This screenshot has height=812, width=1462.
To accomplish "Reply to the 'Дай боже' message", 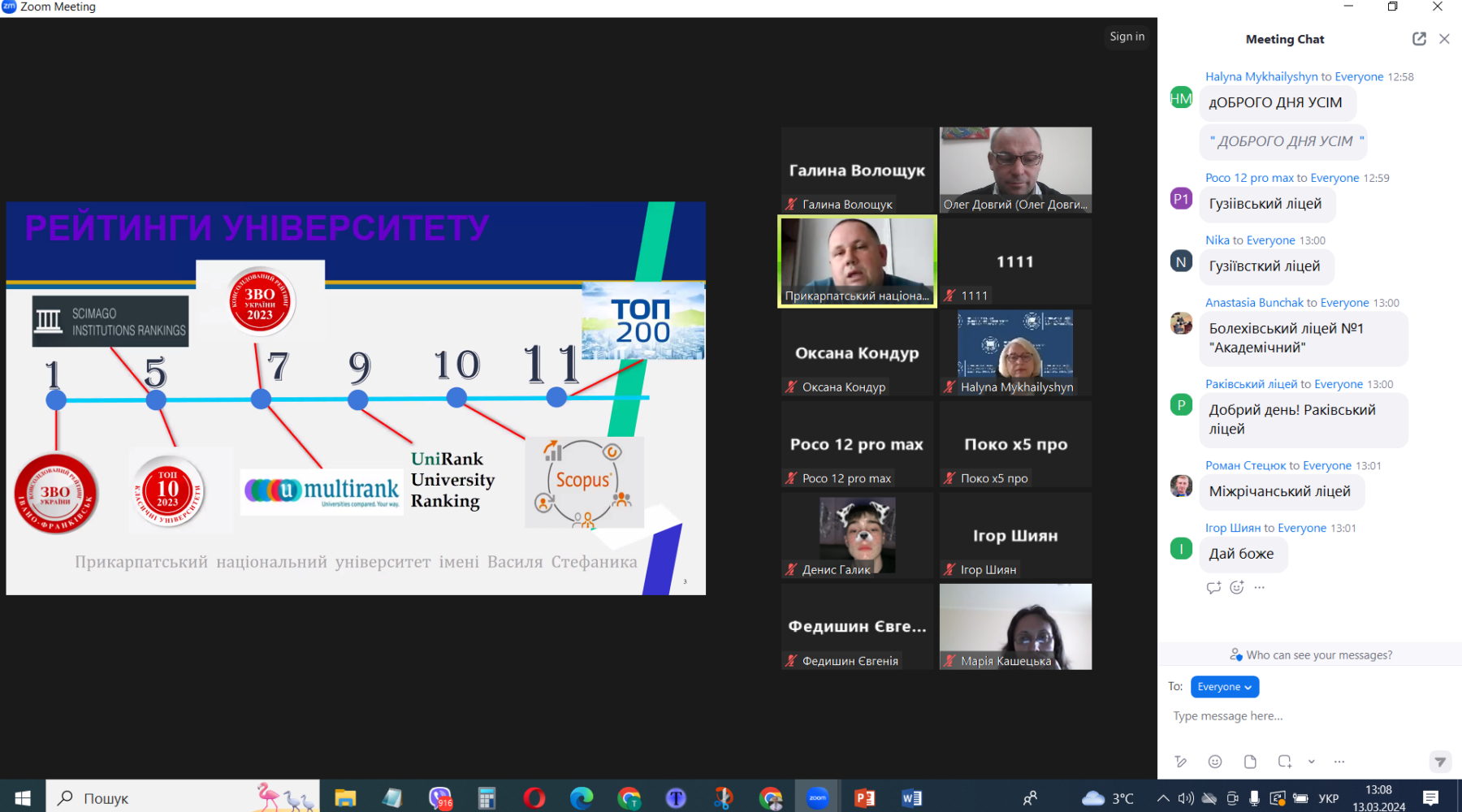I will (x=1213, y=587).
